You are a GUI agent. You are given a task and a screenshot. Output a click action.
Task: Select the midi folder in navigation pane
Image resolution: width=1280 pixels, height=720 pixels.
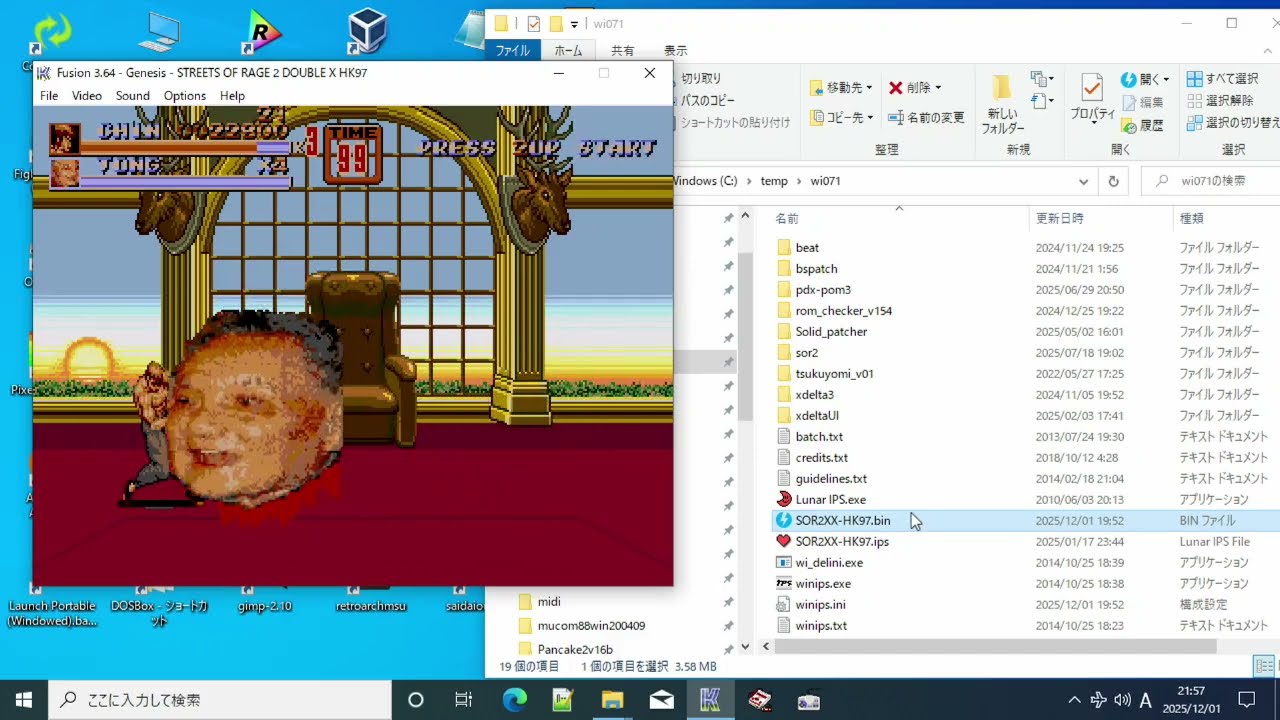tap(549, 602)
